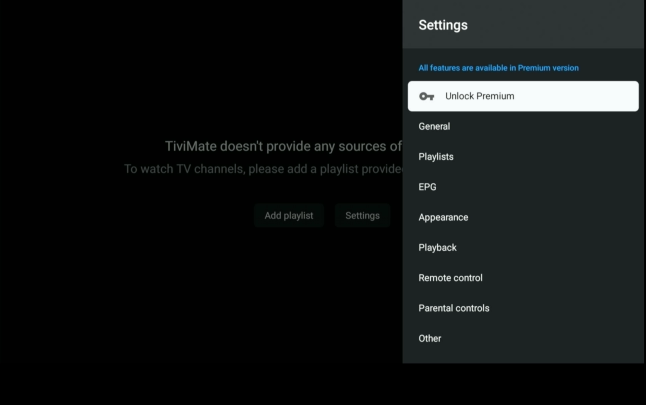Open the EPG settings entry
The image size is (646, 405).
pos(427,187)
